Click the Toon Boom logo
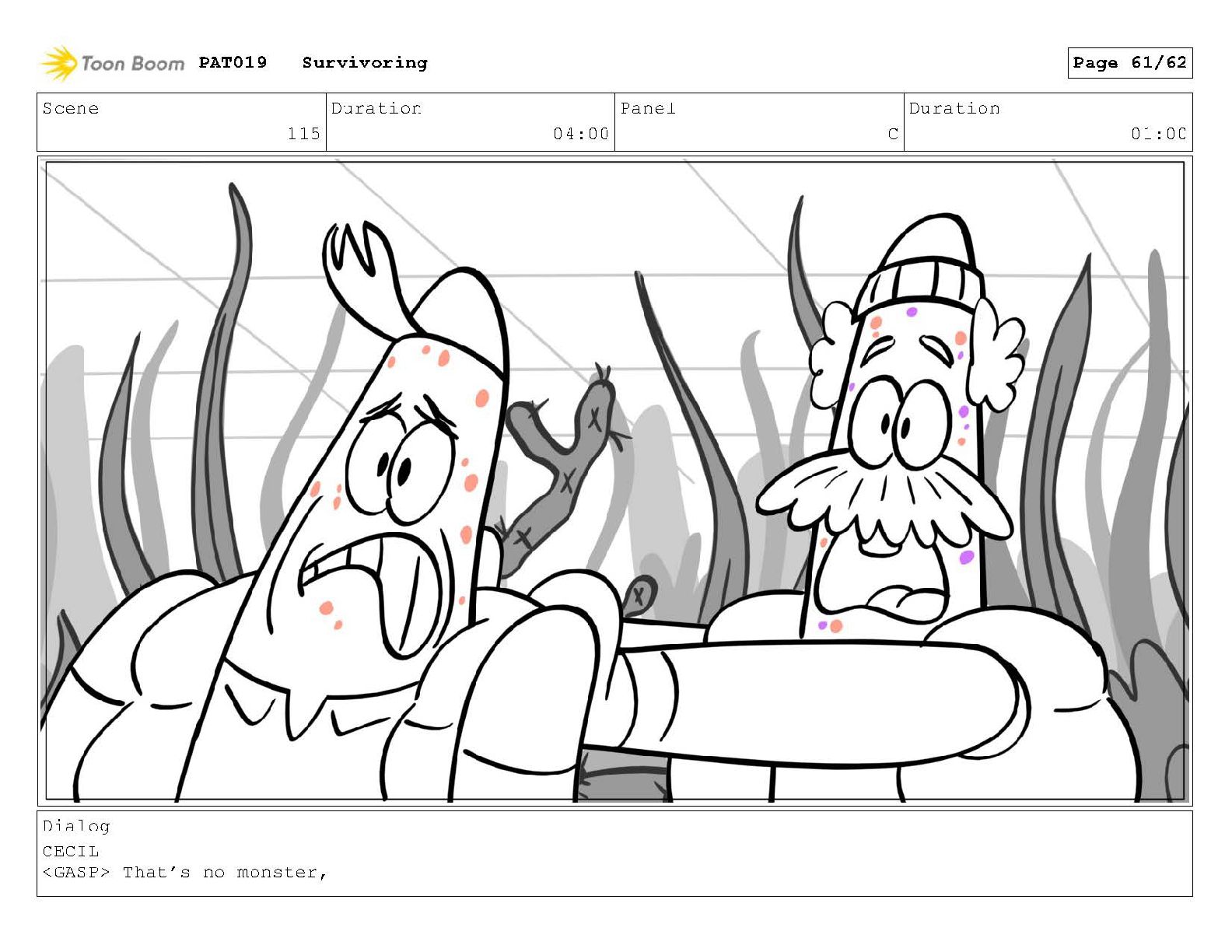The width and height of the screenshot is (1232, 952). tap(113, 63)
